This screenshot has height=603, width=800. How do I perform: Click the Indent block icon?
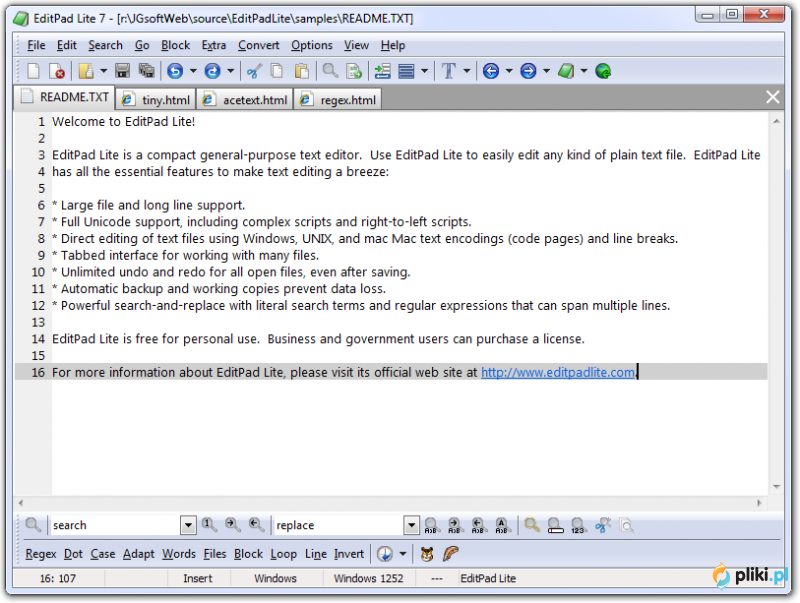(x=382, y=71)
